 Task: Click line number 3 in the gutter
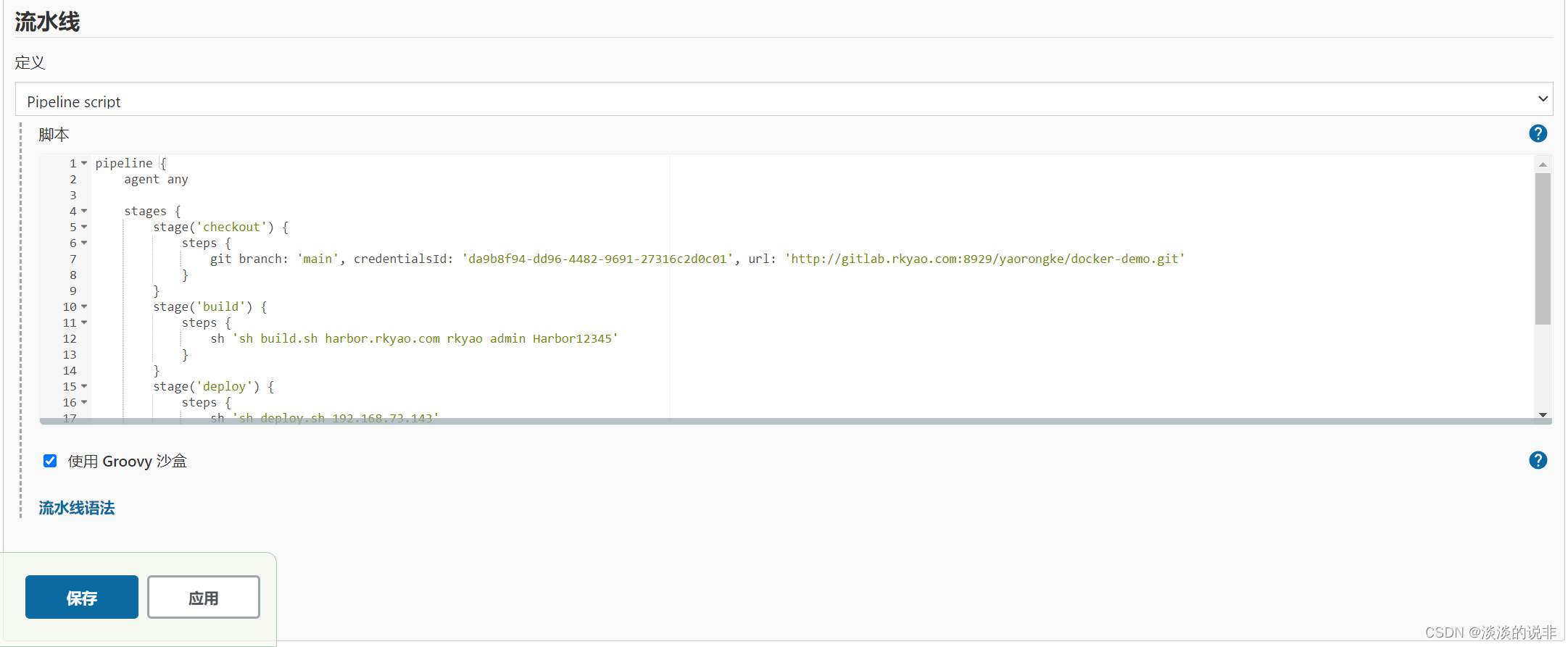point(73,195)
